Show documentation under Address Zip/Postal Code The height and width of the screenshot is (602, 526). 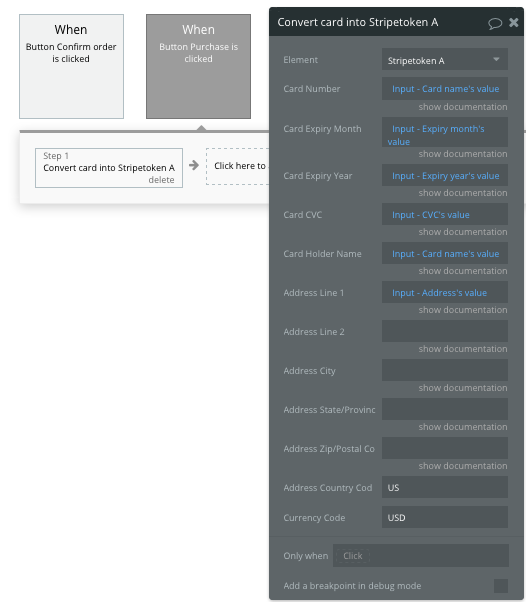(x=463, y=466)
